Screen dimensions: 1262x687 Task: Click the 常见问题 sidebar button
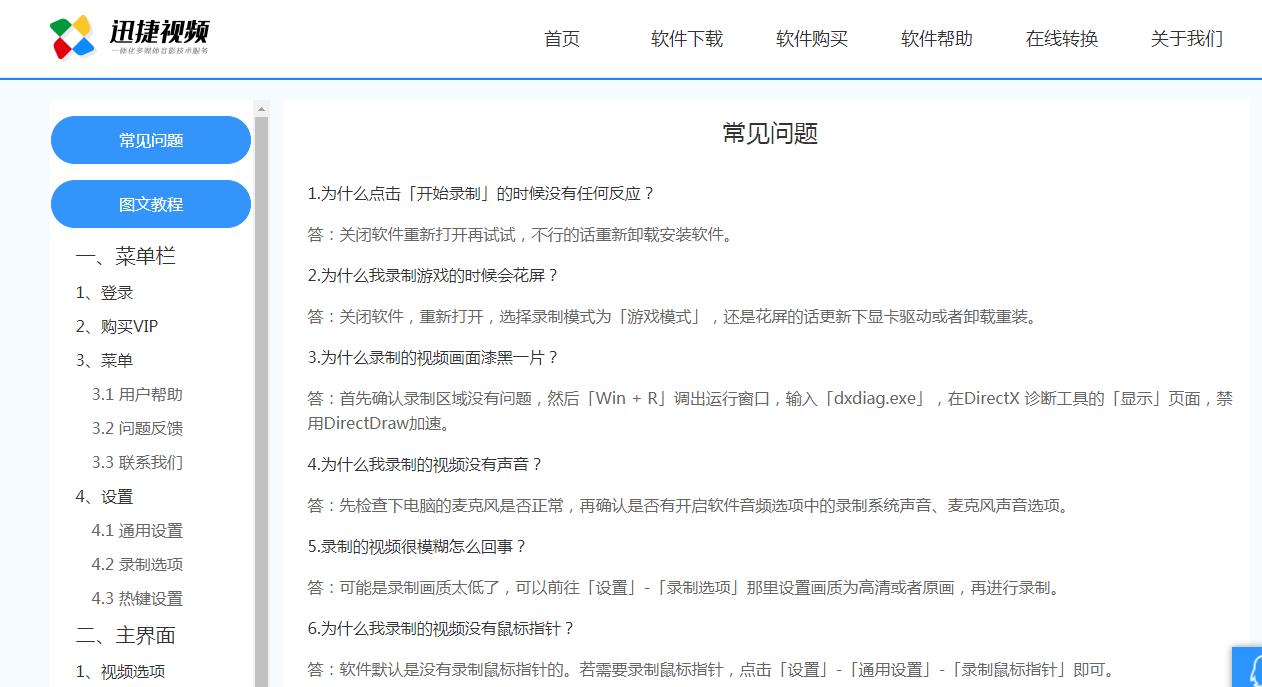[x=150, y=140]
